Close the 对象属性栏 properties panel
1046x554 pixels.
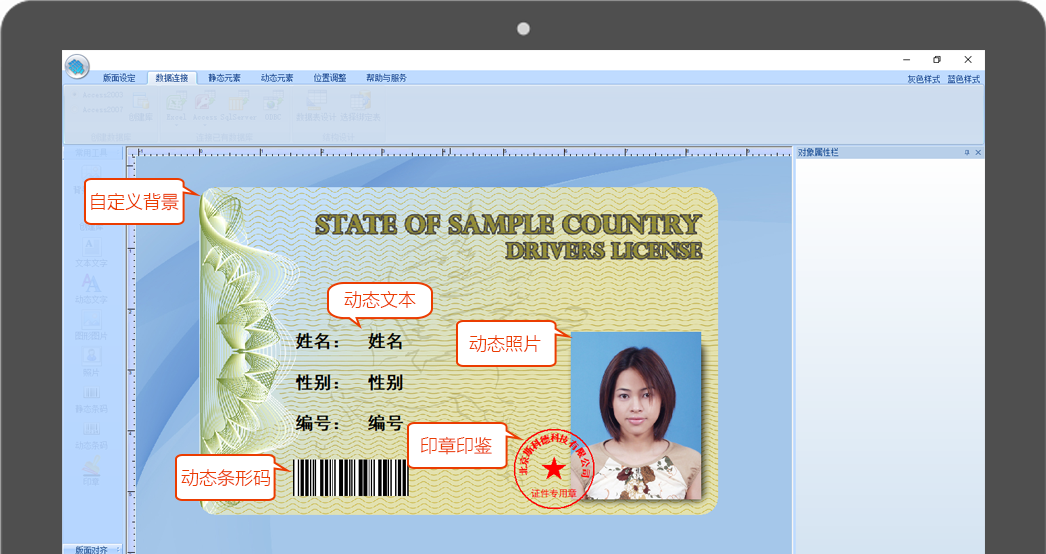tap(978, 153)
